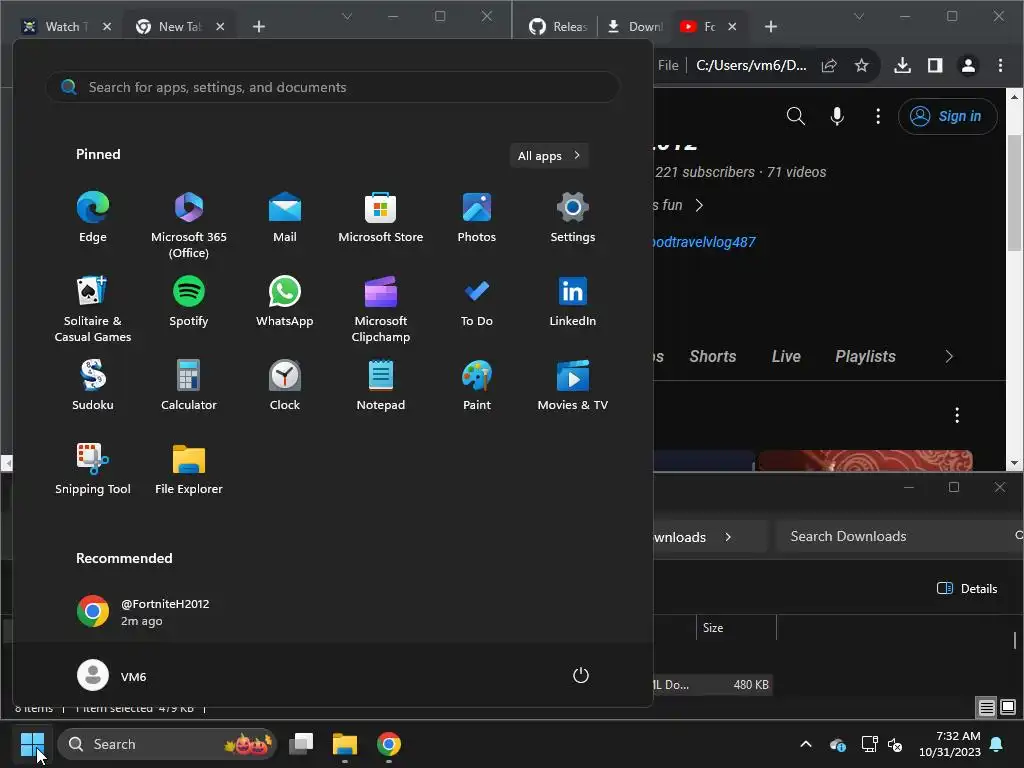Viewport: 1024px width, 768px height.
Task: Switch to the Downloads tab in Chrome
Action: (x=635, y=27)
